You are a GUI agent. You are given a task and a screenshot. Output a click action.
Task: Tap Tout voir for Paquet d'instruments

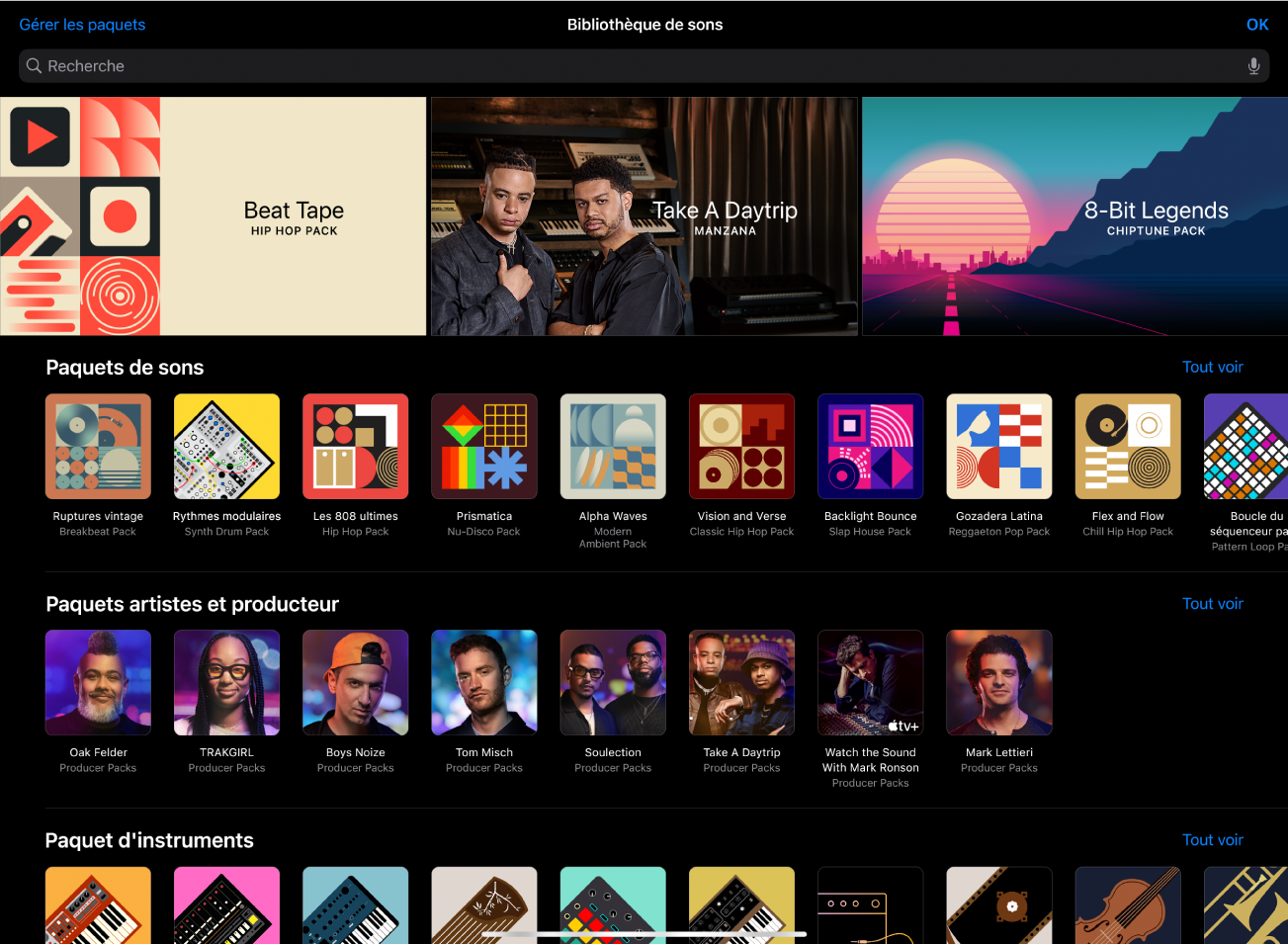click(1212, 840)
